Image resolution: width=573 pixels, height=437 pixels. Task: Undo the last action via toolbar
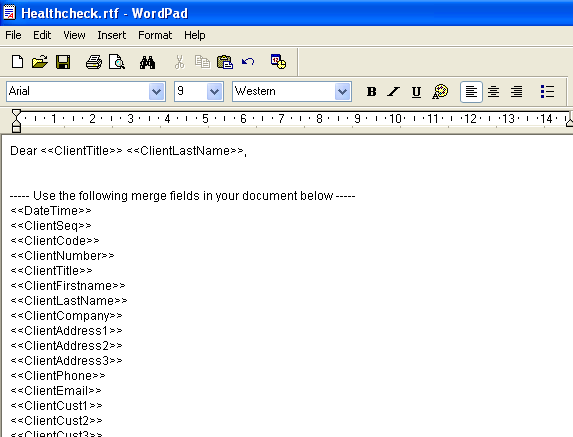tap(248, 62)
